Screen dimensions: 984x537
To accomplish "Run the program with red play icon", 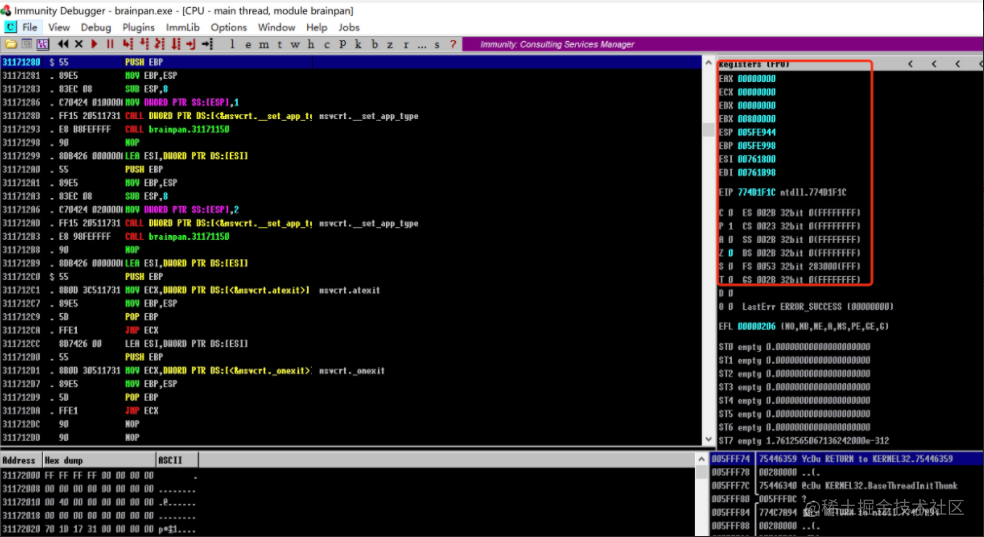I will click(x=94, y=44).
